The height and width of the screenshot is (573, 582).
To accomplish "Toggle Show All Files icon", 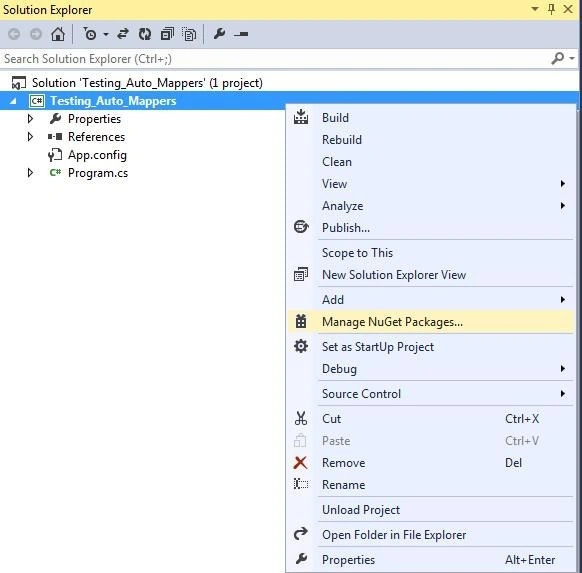I will coord(189,34).
